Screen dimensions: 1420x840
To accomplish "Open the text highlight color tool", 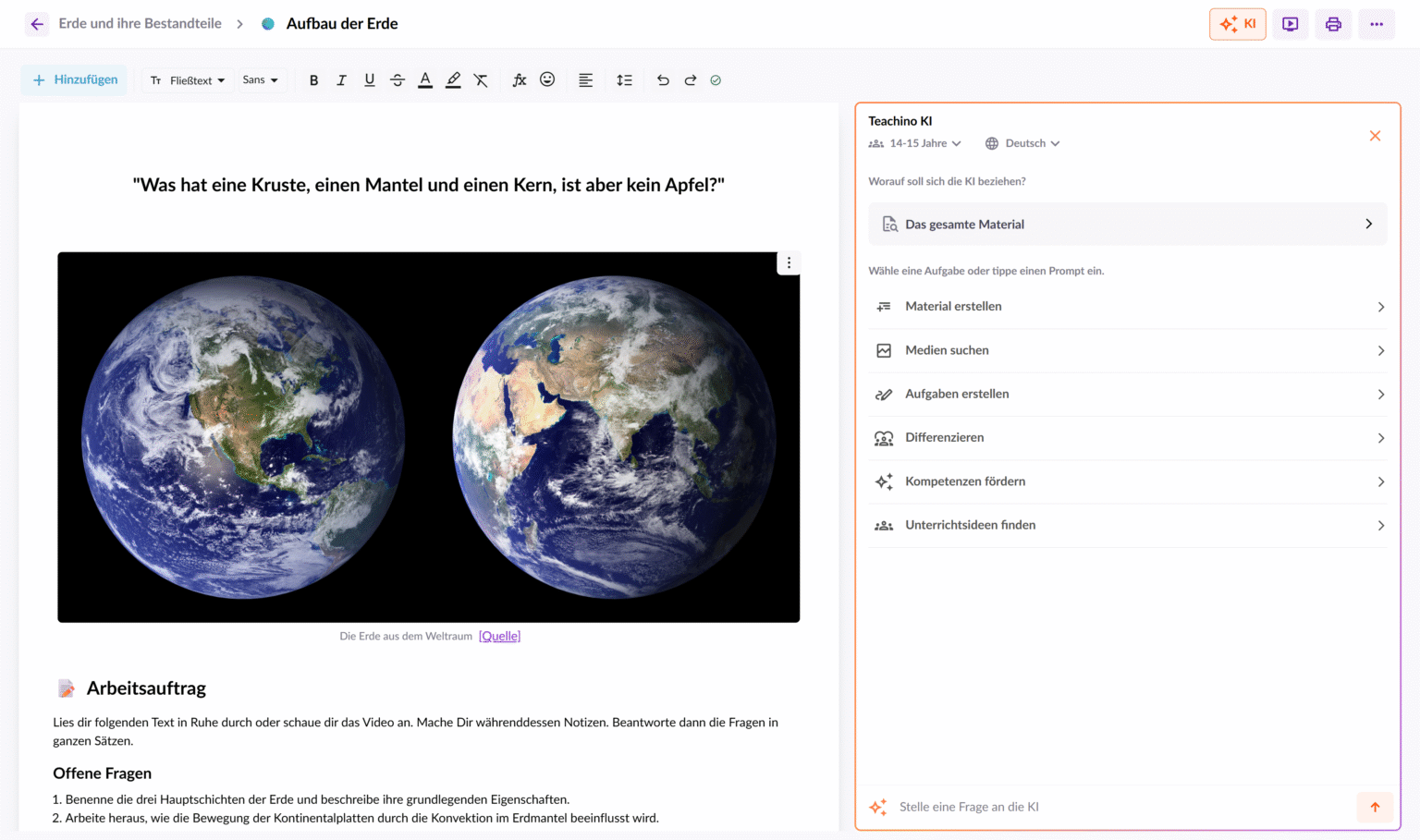I will [x=453, y=80].
